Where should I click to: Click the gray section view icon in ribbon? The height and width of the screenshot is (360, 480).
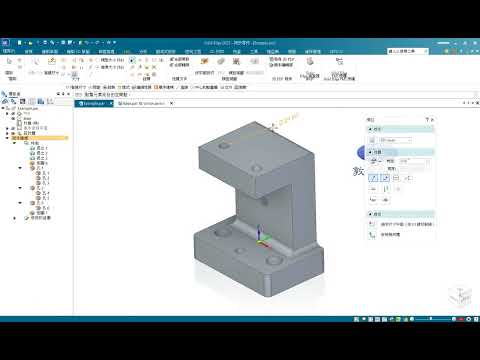221,61
